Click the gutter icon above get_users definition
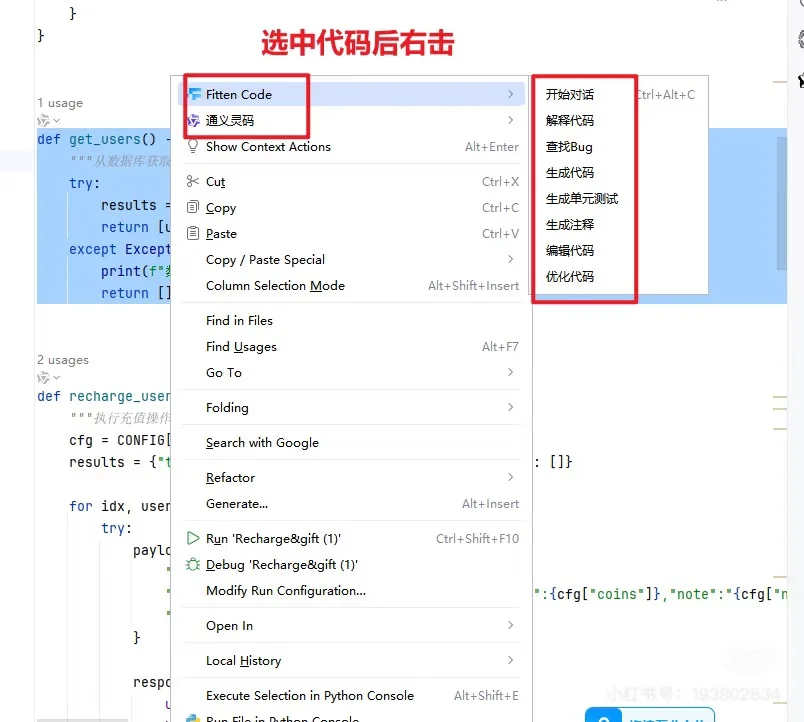This screenshot has height=722, width=804. pyautogui.click(x=44, y=119)
